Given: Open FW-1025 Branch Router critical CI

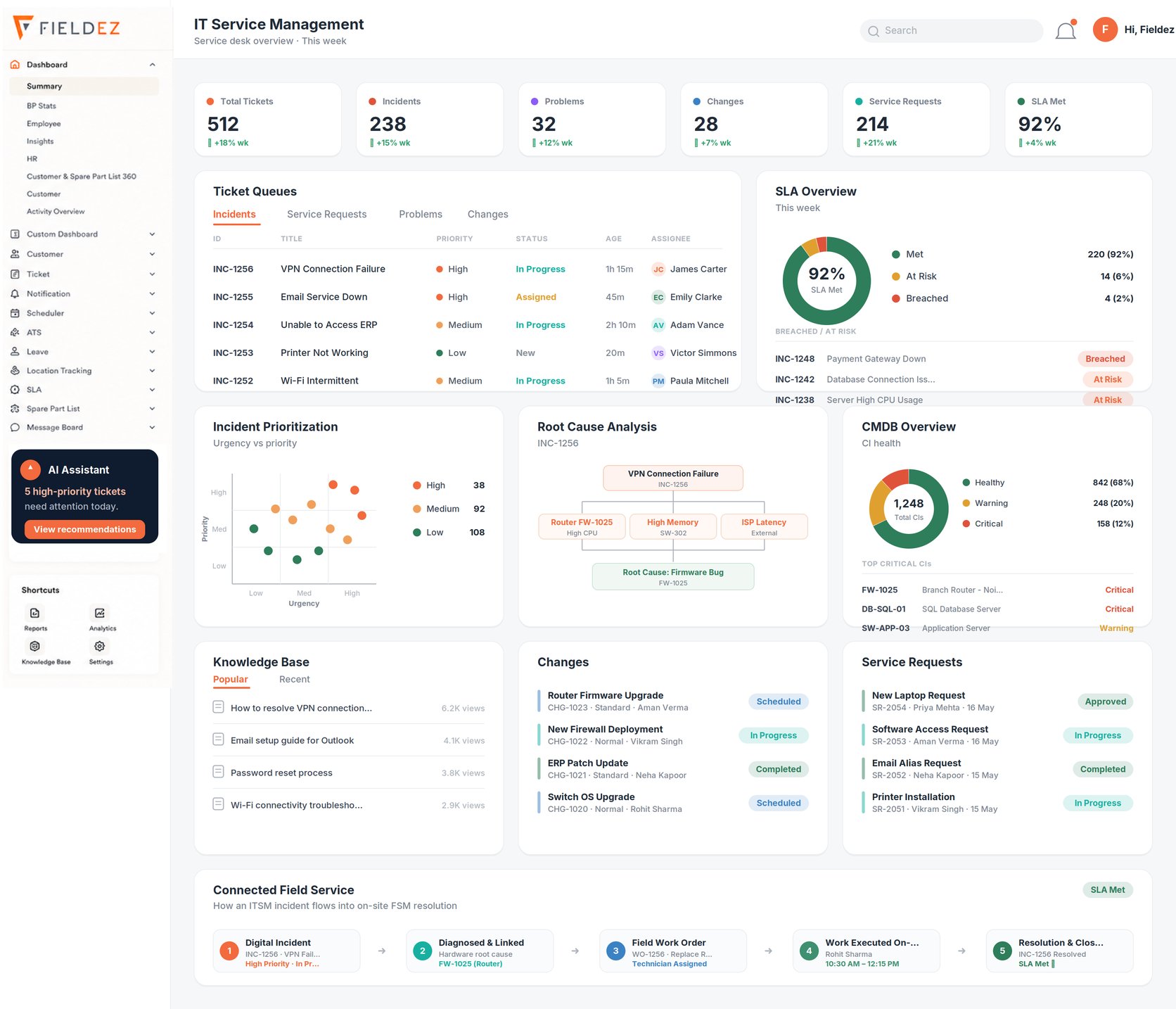Looking at the screenshot, I should pyautogui.click(x=997, y=590).
